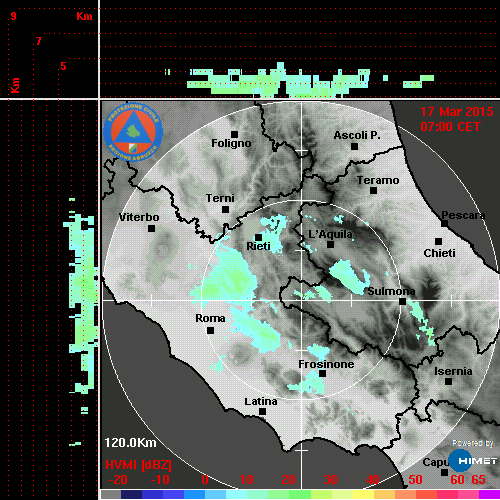This screenshot has width=500, height=500.
Task: Click the Sulmona label
Action: [x=391, y=291]
